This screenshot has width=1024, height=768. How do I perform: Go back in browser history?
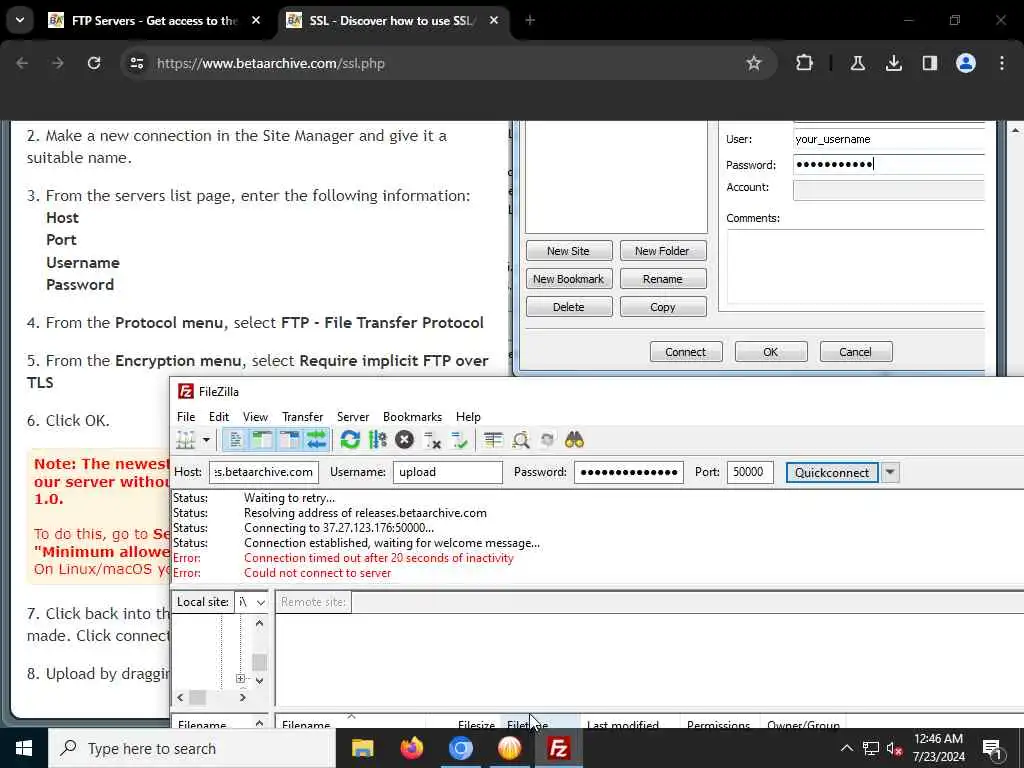tap(22, 63)
